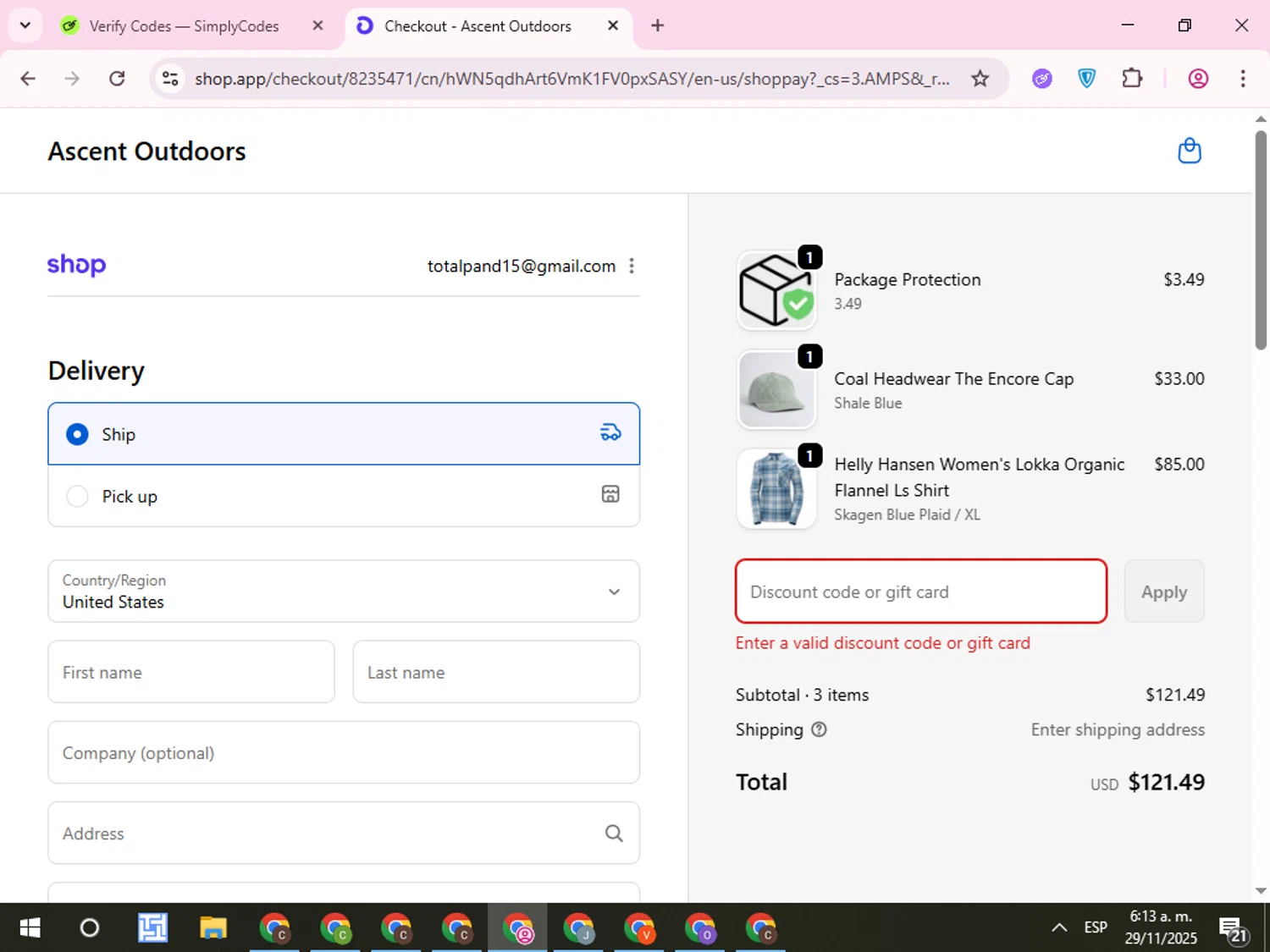
Task: Click the 'Subtotal · 3 items' label
Action: [802, 695]
